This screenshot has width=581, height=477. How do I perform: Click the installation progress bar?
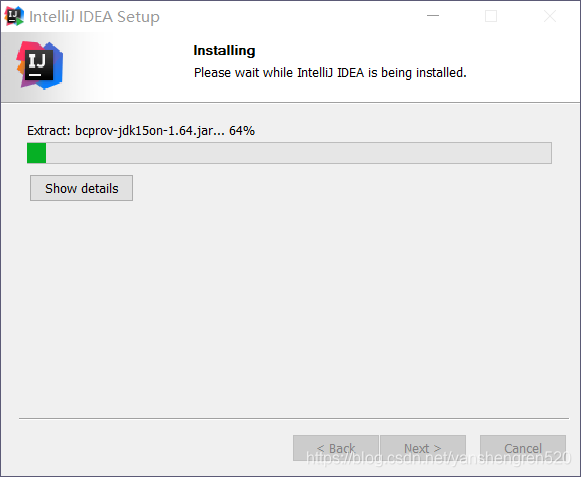click(289, 153)
